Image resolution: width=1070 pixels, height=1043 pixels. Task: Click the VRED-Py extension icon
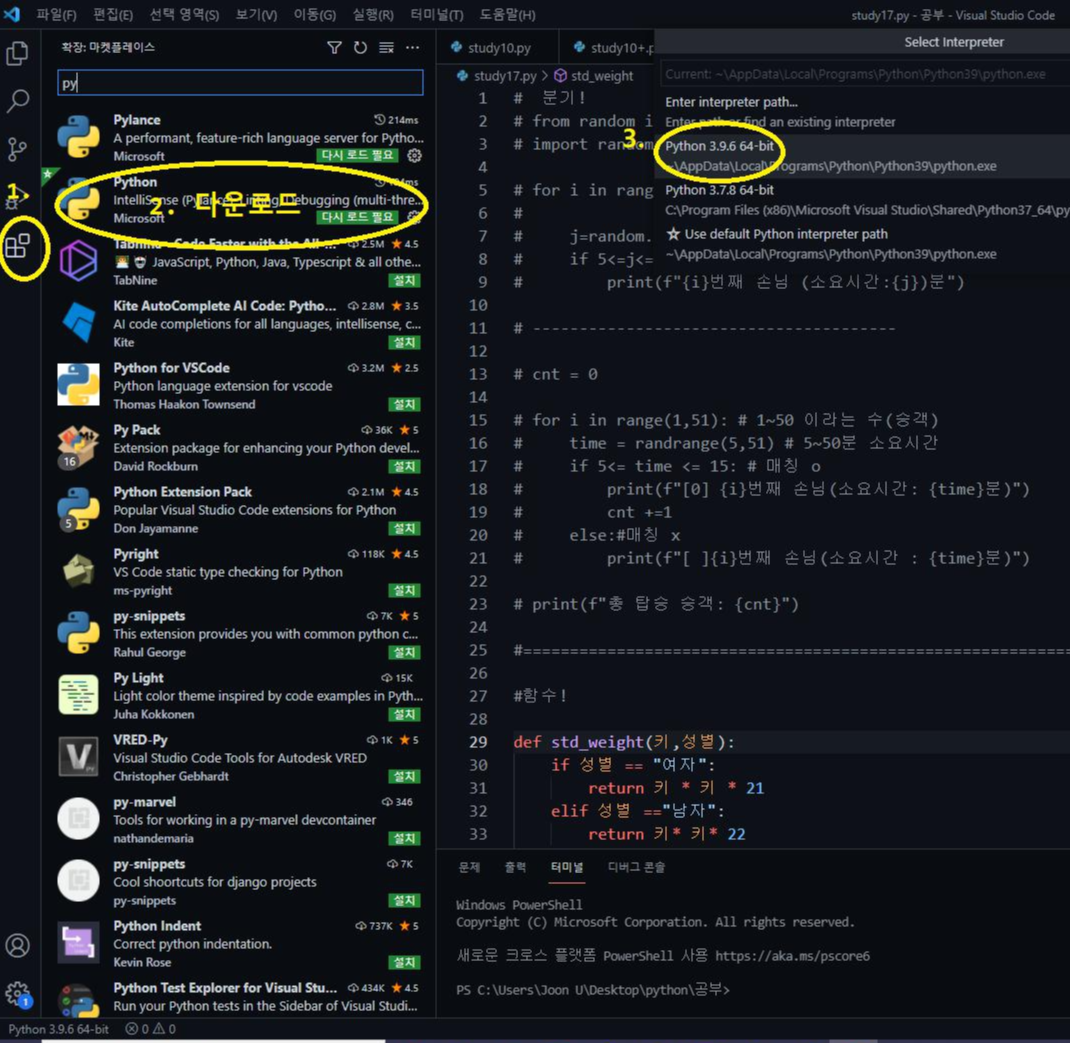pos(78,756)
